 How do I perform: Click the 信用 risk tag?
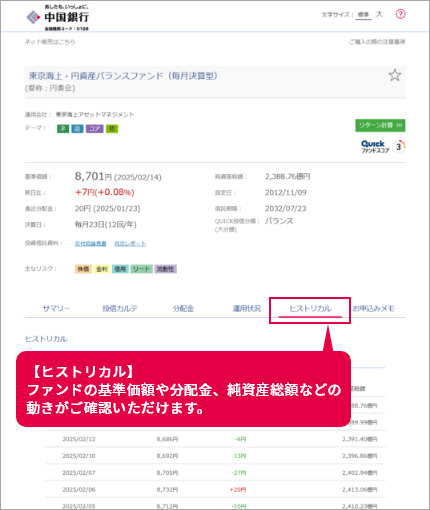point(120,269)
